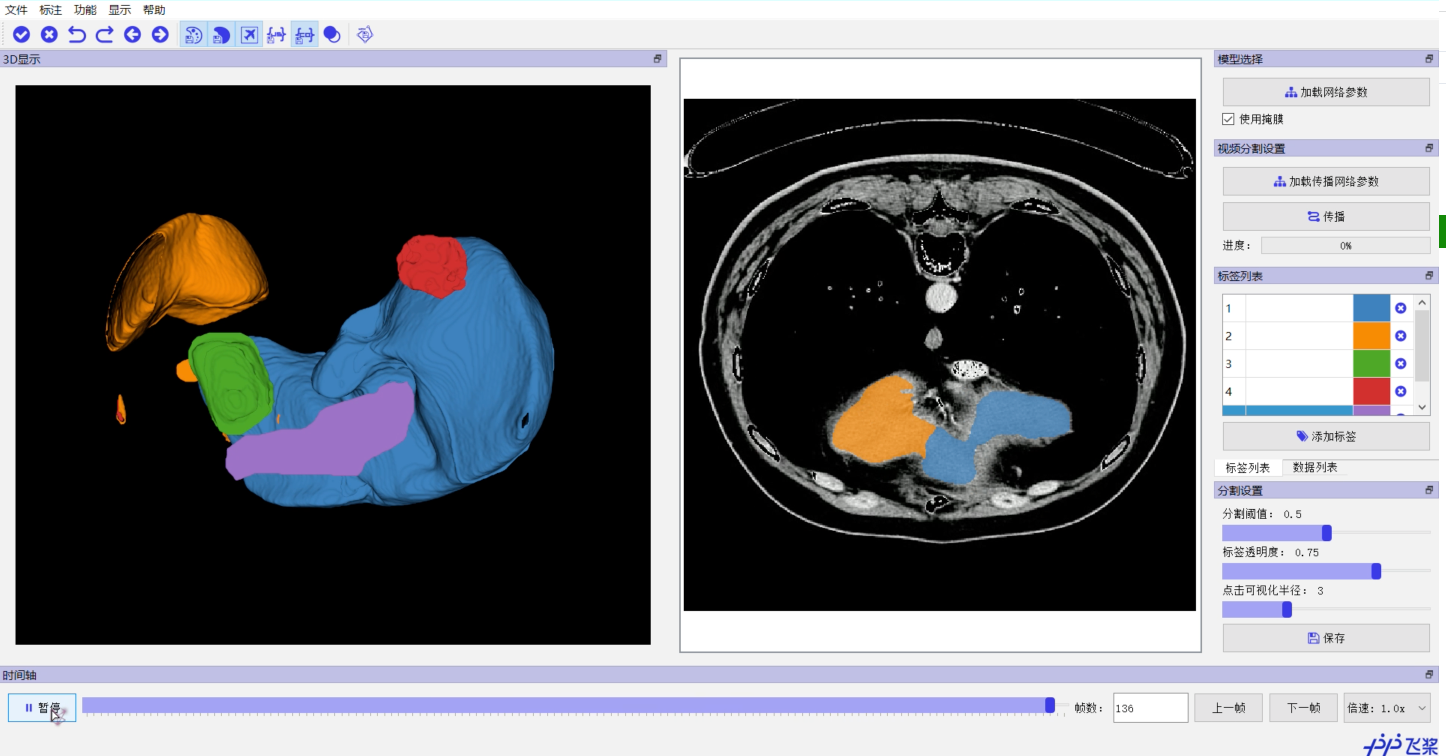Click the finish annotation checkmark icon
This screenshot has width=1446, height=756.
tap(21, 35)
